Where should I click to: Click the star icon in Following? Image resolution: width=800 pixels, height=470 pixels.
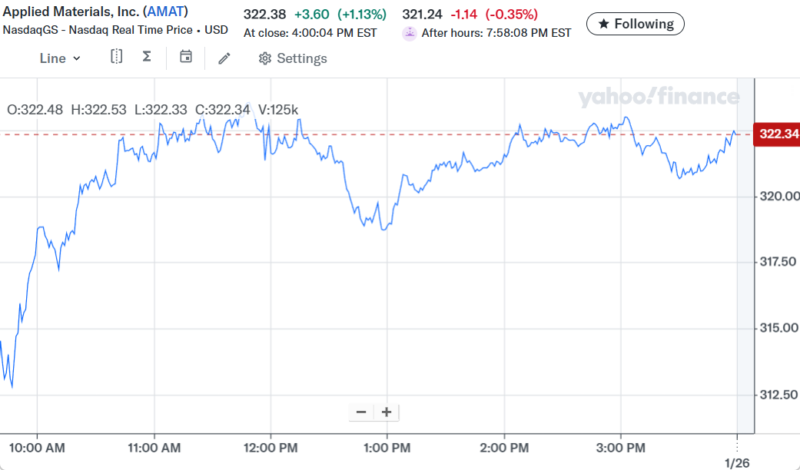click(603, 23)
